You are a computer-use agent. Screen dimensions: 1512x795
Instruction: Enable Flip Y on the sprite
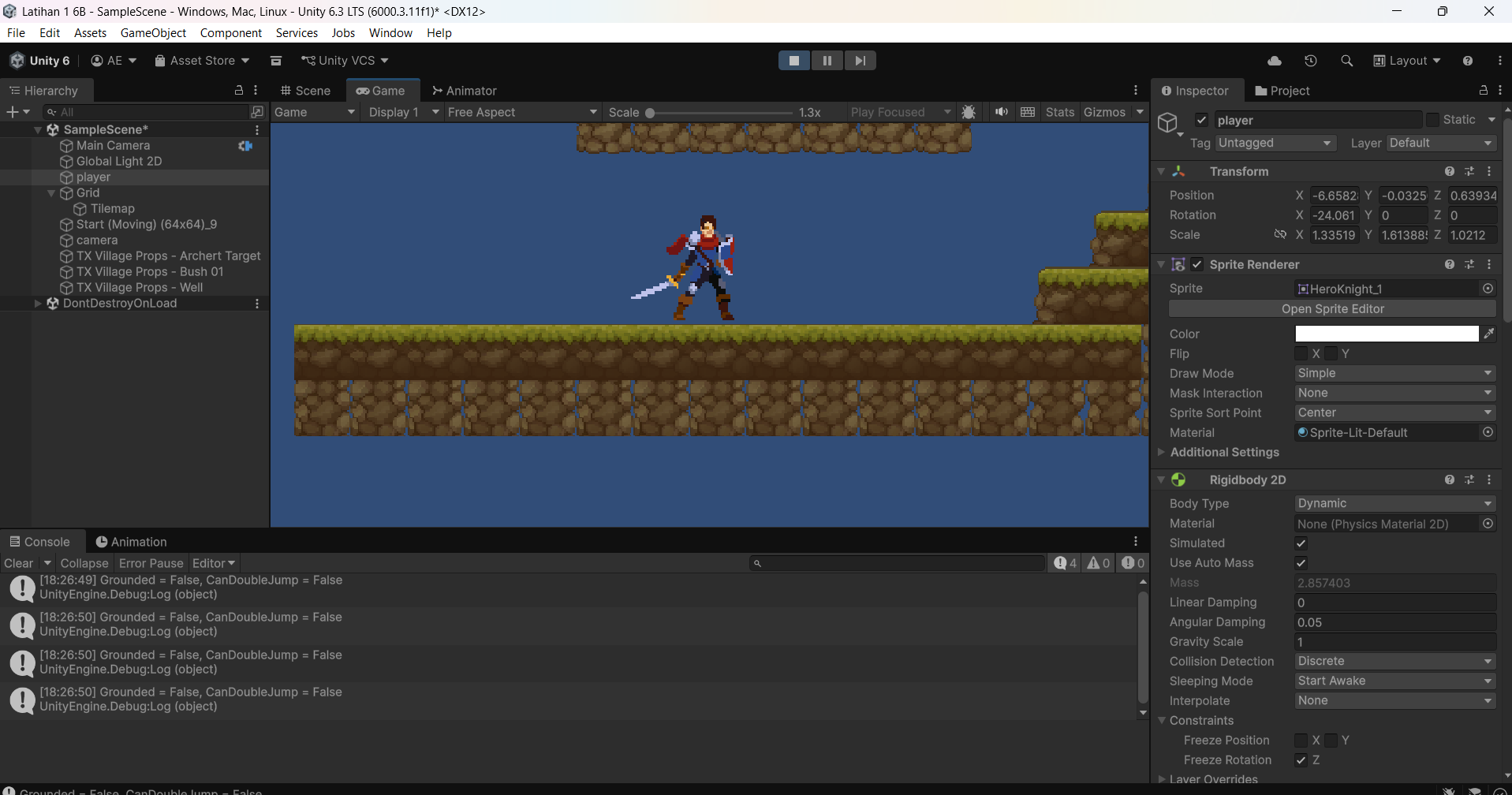pos(1331,353)
